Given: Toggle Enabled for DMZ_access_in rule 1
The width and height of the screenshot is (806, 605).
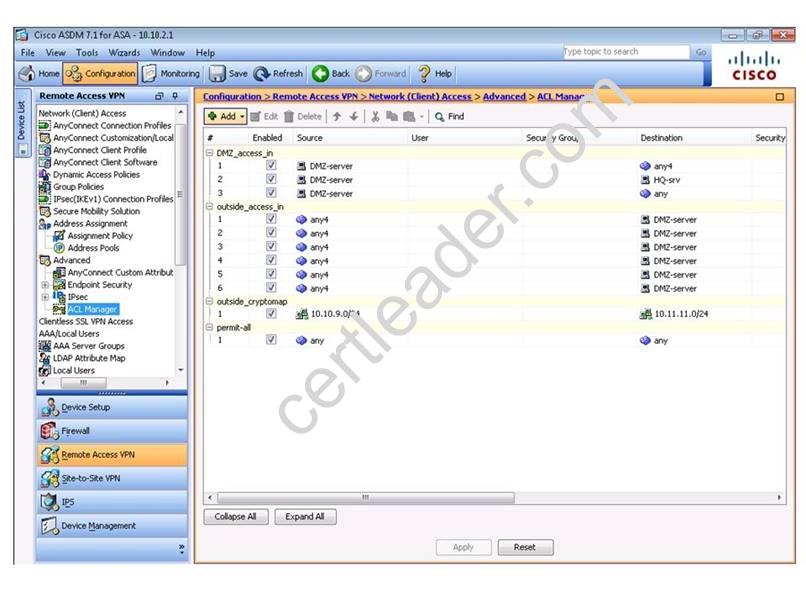Looking at the screenshot, I should point(271,166).
